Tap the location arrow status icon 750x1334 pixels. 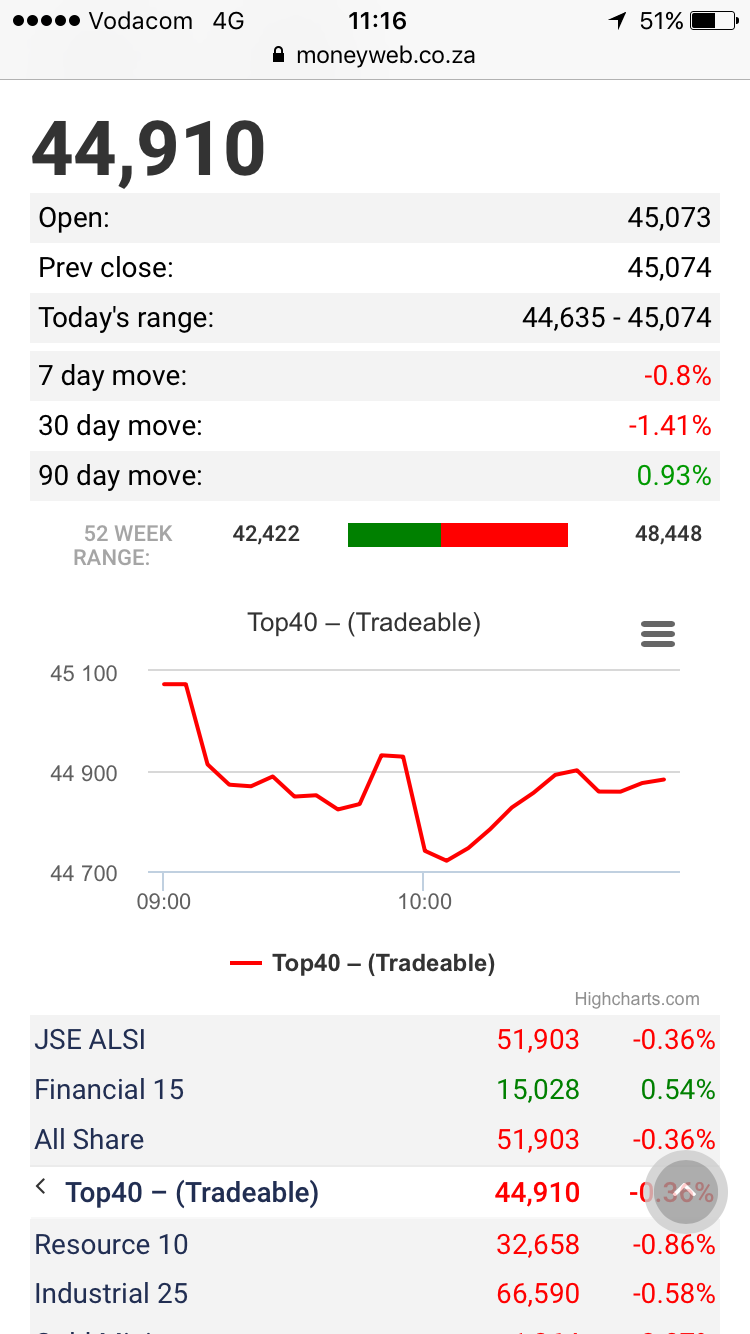[x=618, y=20]
